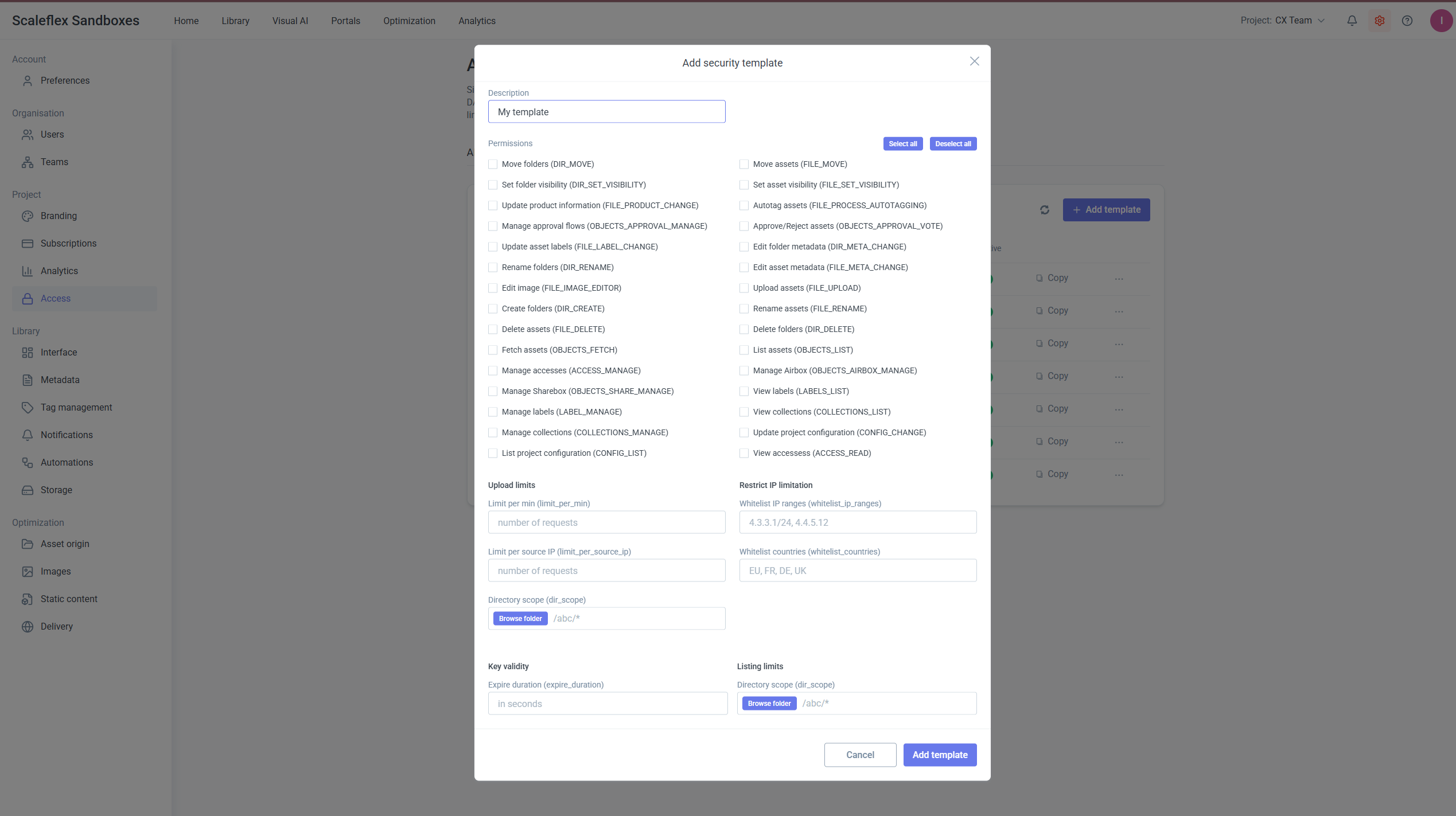Image resolution: width=1456 pixels, height=816 pixels.
Task: Open the settings gear icon
Action: [1380, 21]
